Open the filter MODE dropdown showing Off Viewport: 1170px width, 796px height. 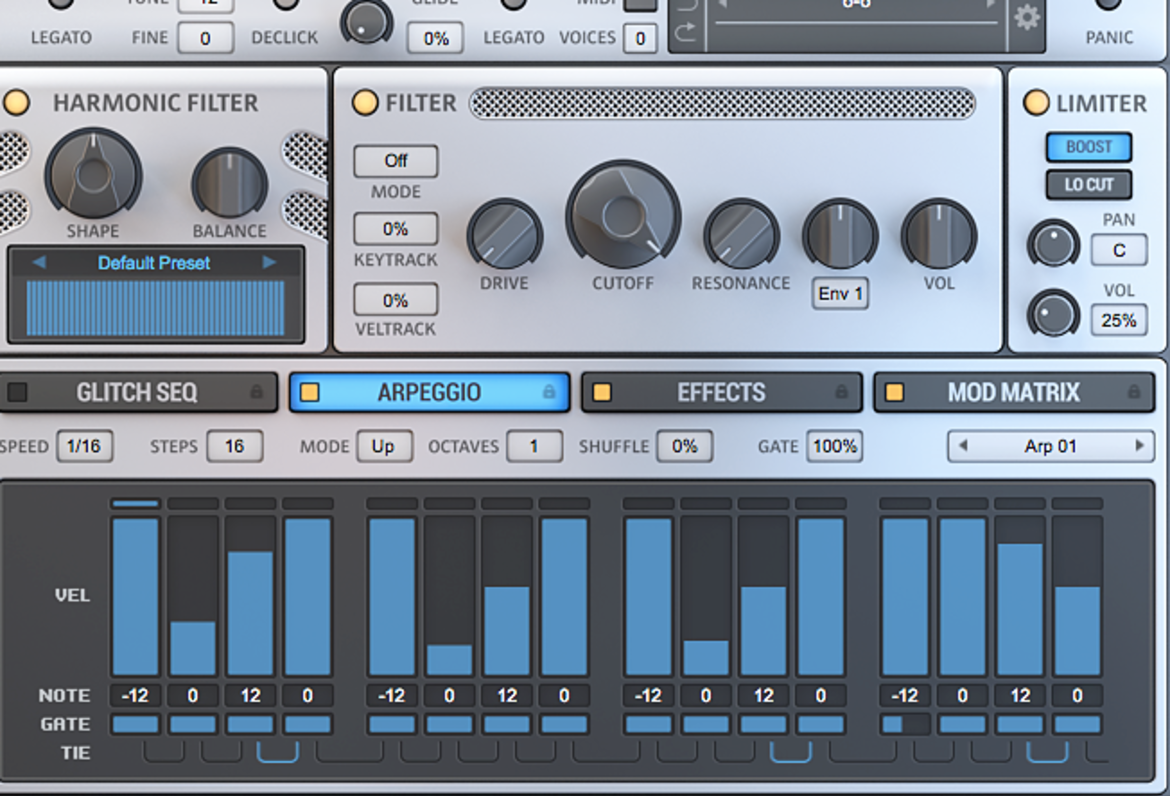click(x=395, y=161)
